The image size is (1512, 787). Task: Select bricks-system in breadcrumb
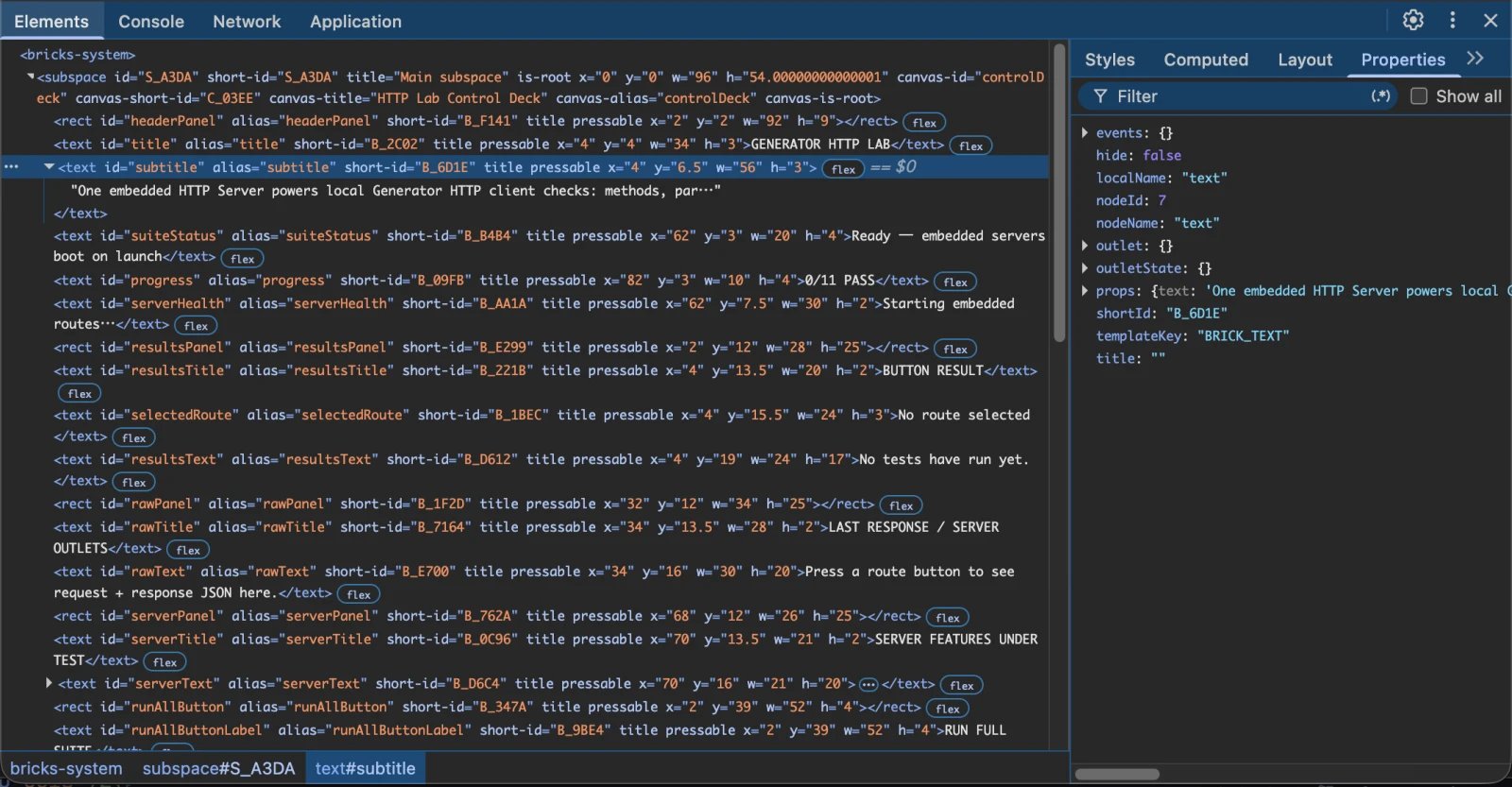[x=66, y=768]
